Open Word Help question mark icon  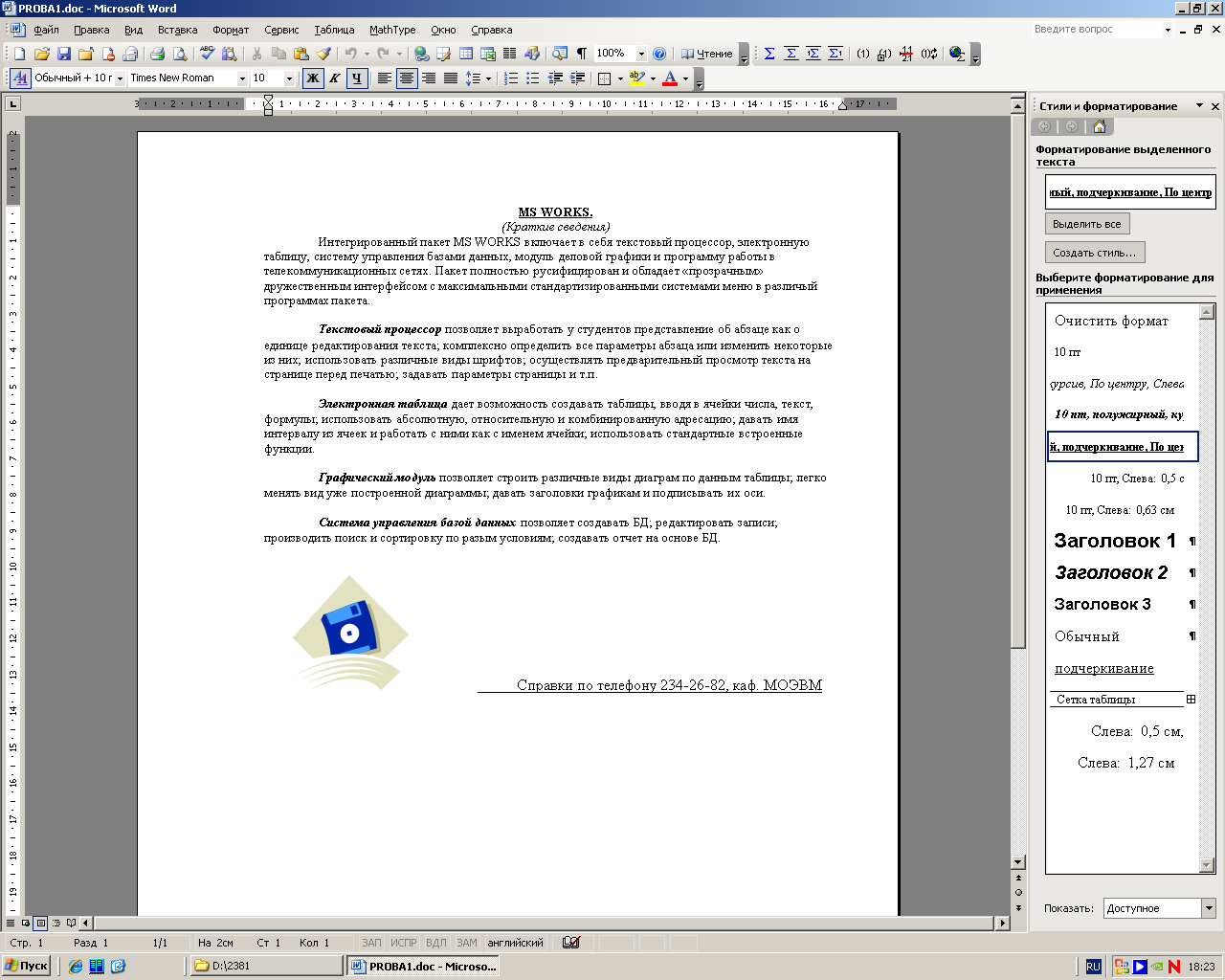[x=659, y=54]
